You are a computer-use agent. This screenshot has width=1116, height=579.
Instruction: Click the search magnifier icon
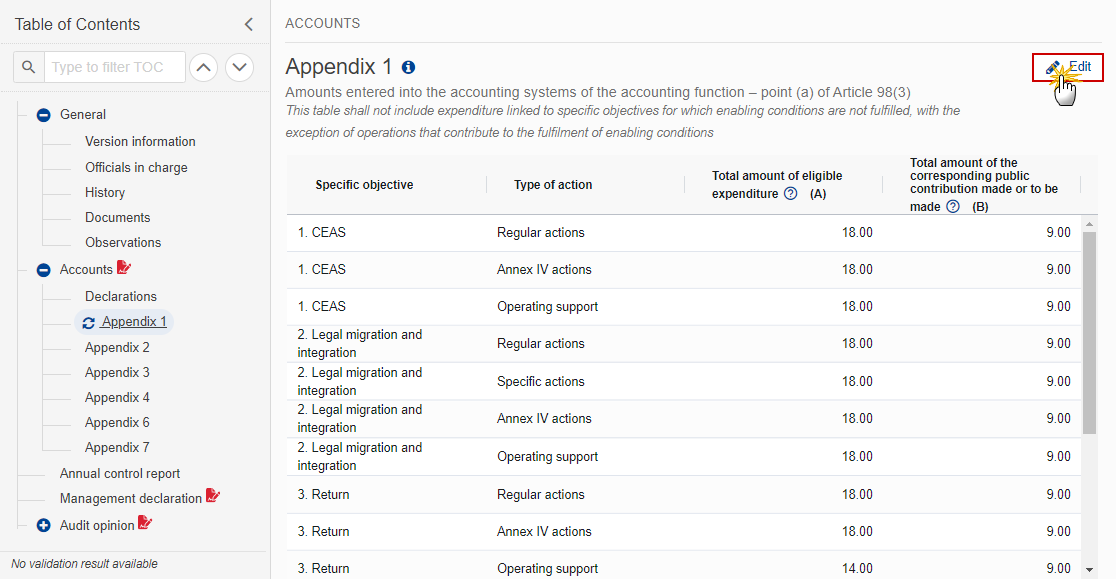click(28, 67)
